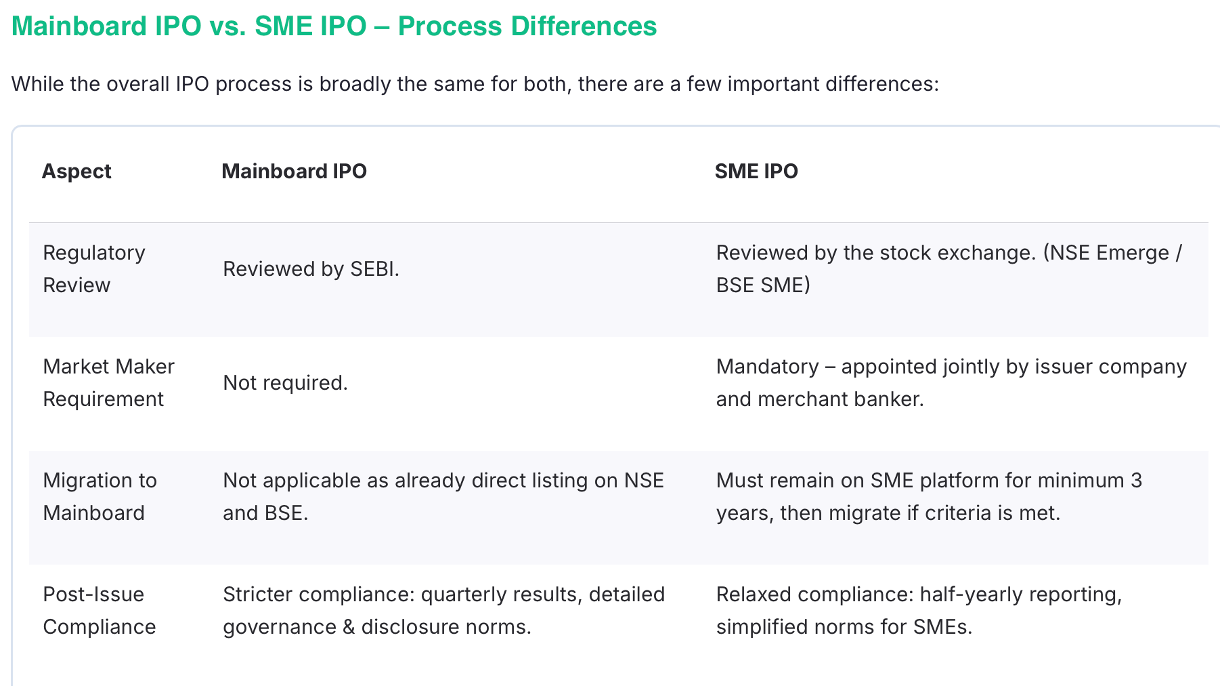
Task: Click the minimum 3 years migration cell
Action: tap(929, 497)
